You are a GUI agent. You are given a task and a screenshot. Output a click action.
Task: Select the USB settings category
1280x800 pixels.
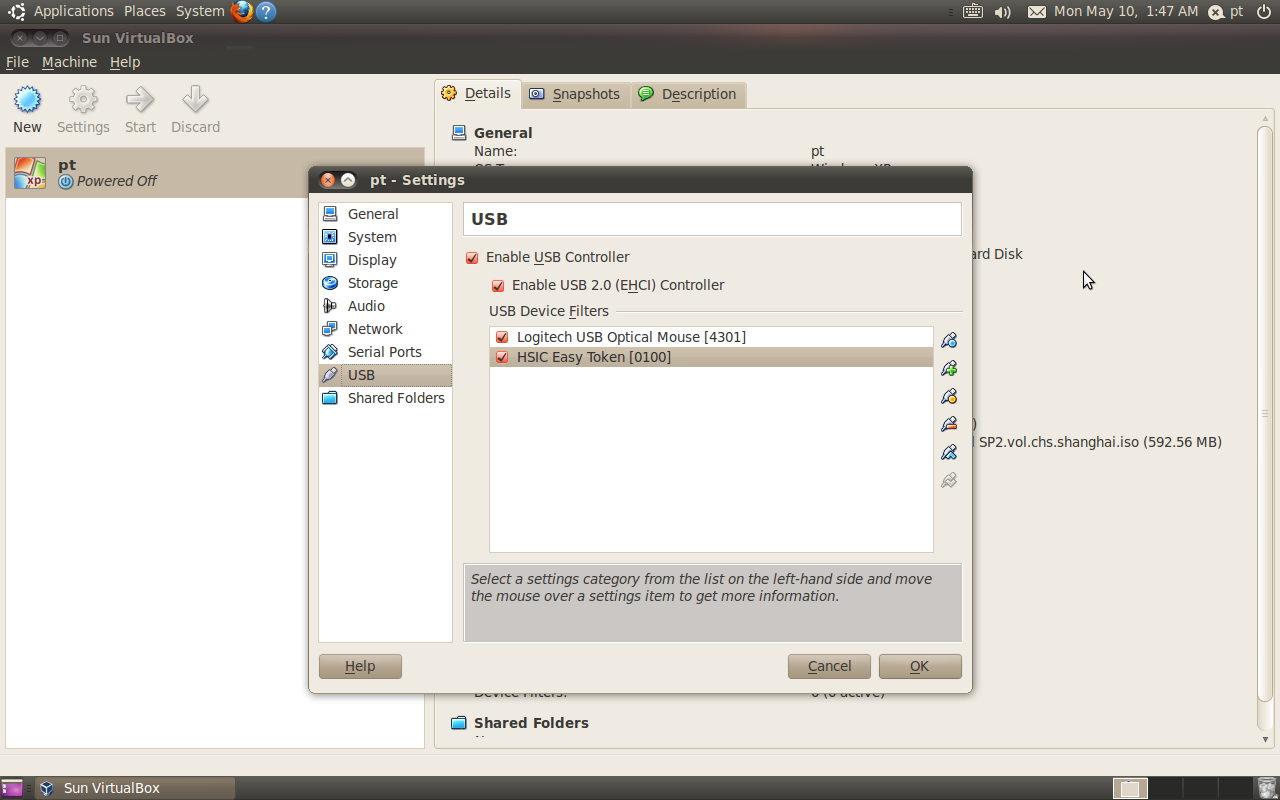pos(385,375)
